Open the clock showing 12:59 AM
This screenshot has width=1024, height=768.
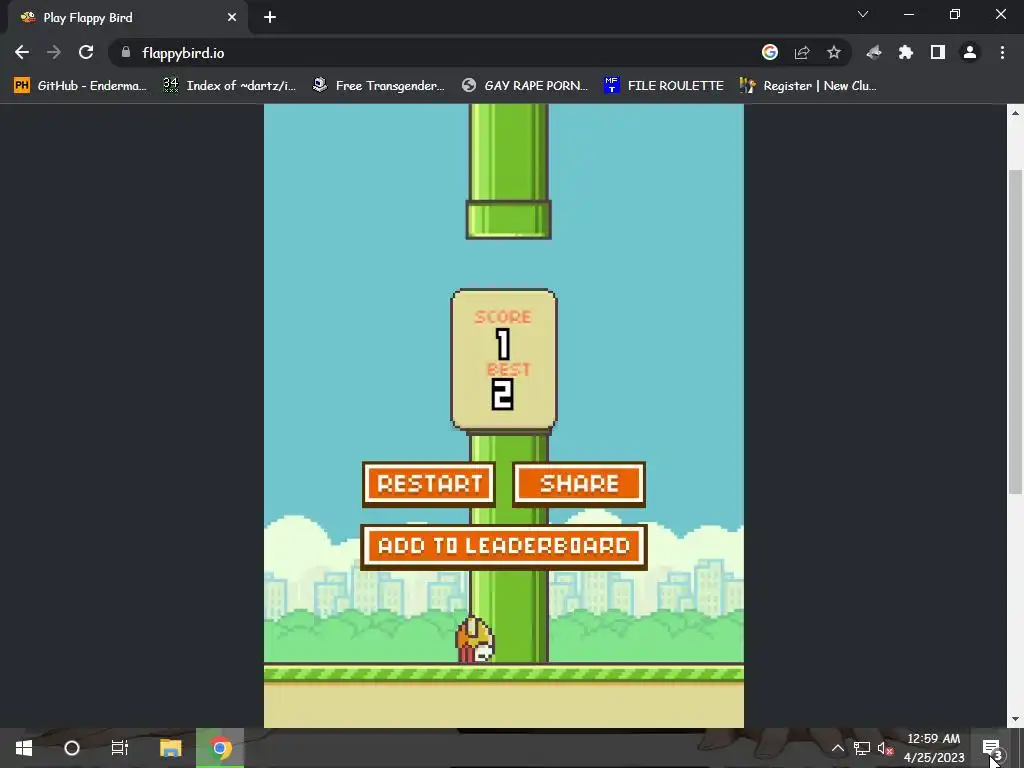point(934,748)
